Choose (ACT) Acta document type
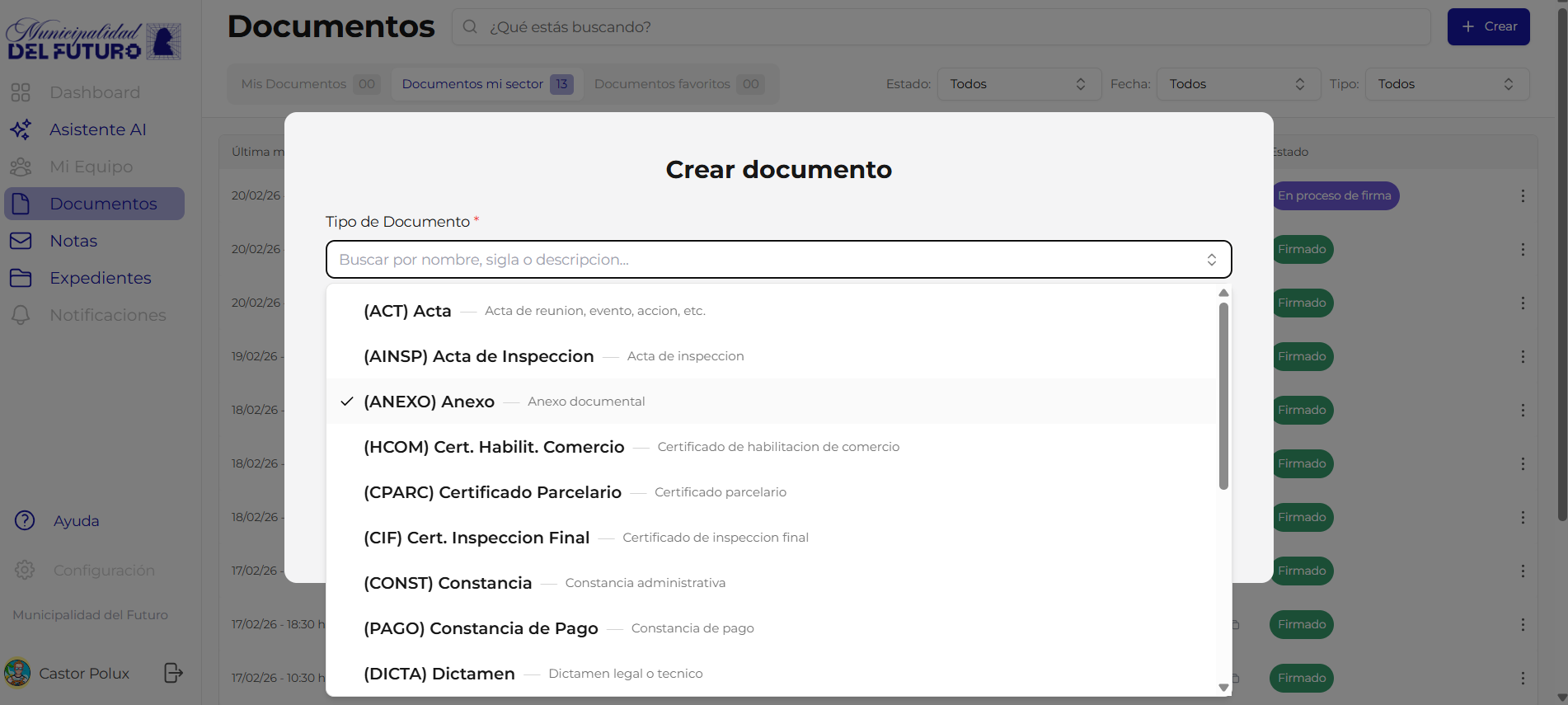1568x705 pixels. coord(407,311)
